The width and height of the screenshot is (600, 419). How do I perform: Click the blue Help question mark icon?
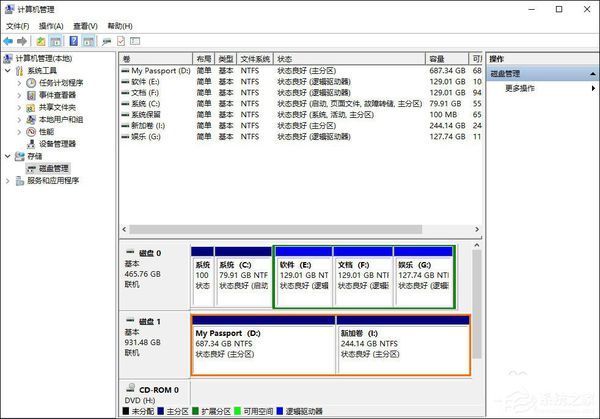coord(73,41)
